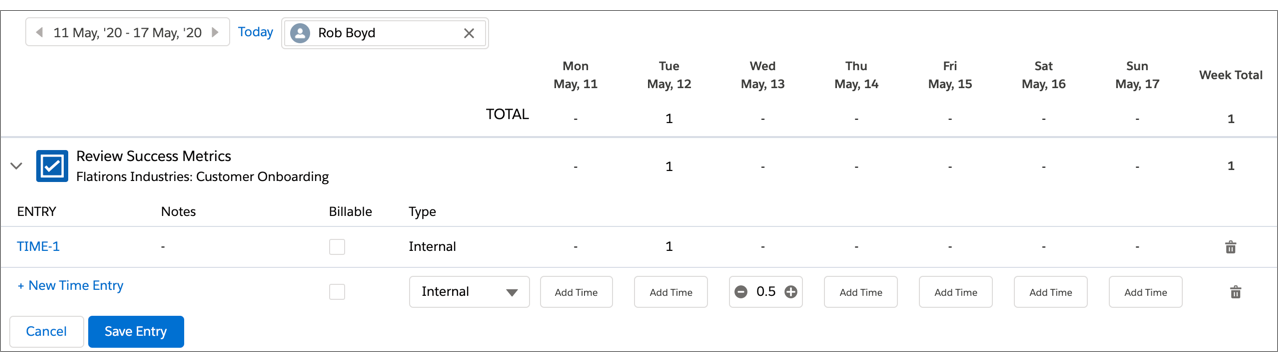Go to next week arrow

tap(215, 33)
